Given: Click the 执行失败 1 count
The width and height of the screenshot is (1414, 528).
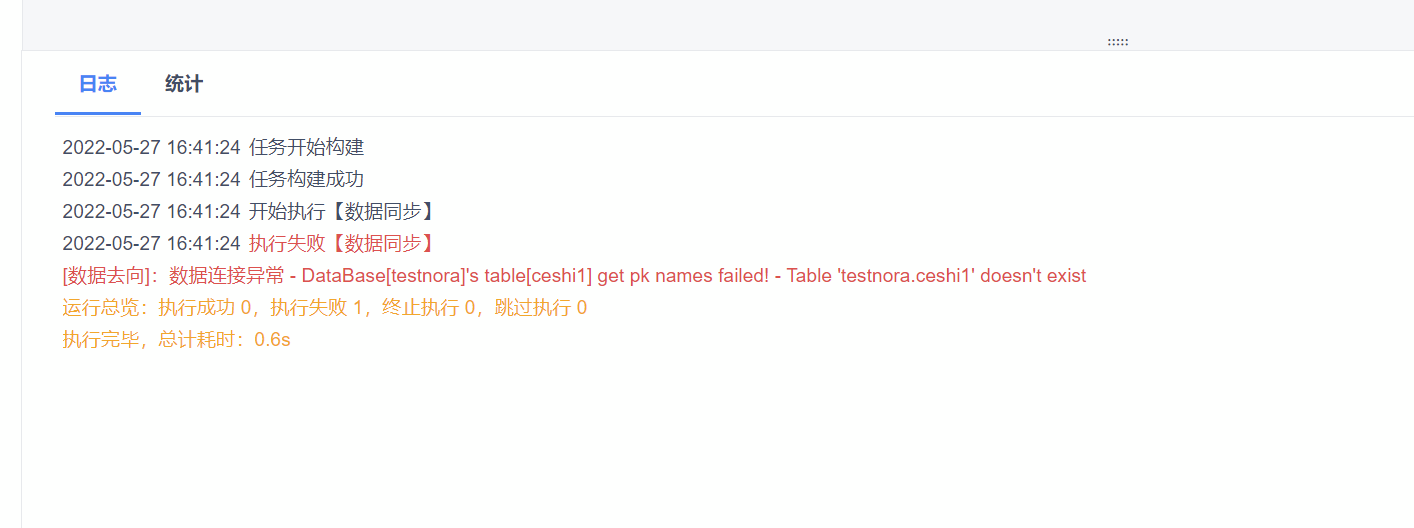Looking at the screenshot, I should point(316,308).
